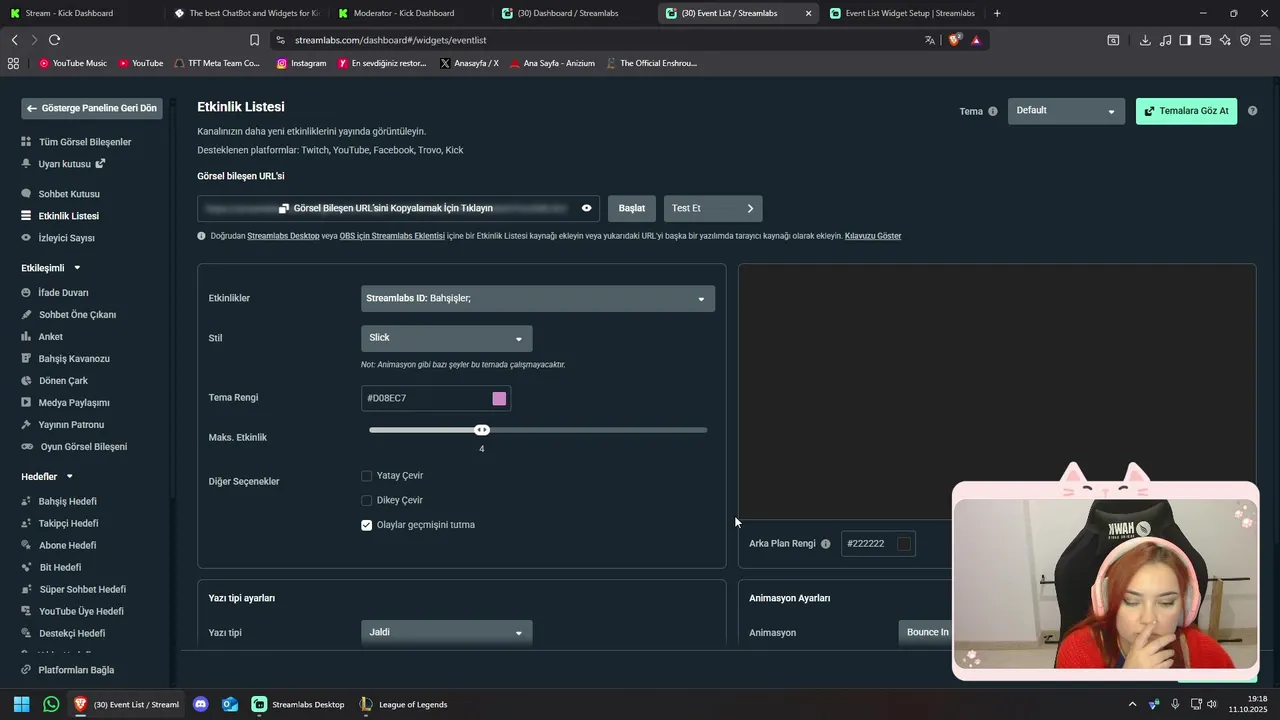This screenshot has height=720, width=1280.
Task: Open the Stil dropdown showing Slick
Action: click(x=446, y=338)
